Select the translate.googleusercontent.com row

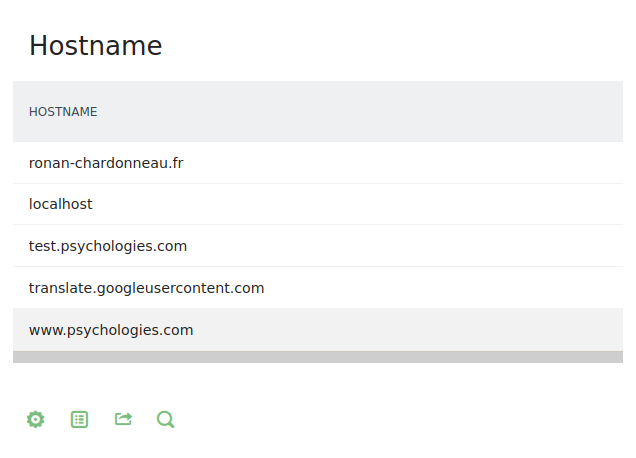pyautogui.click(x=317, y=288)
